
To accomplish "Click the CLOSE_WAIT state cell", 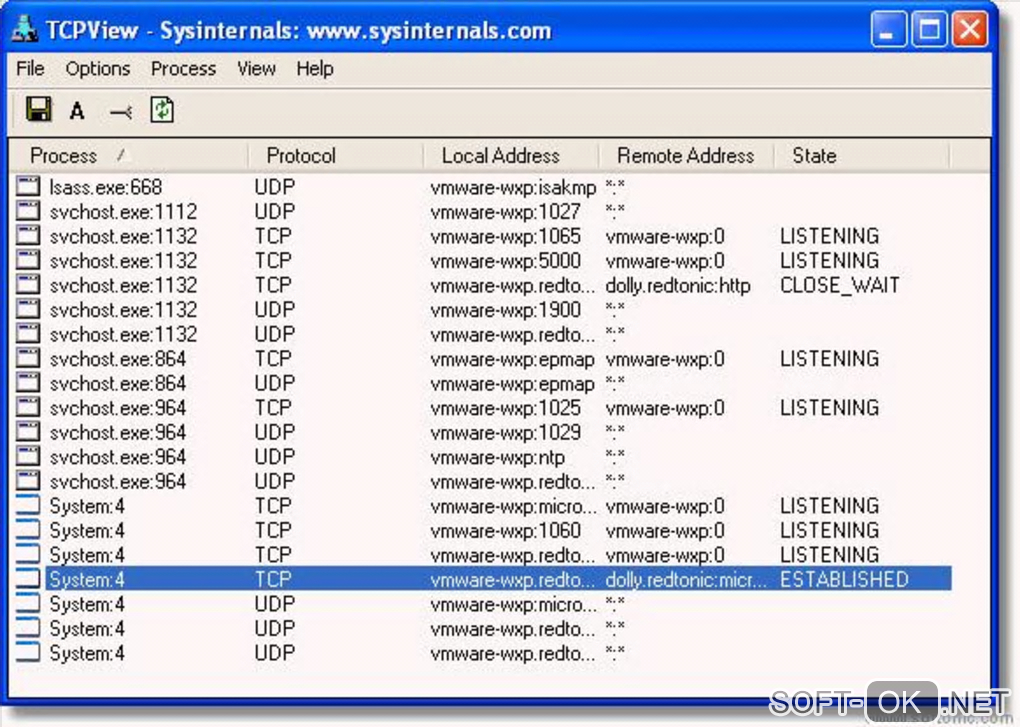I will [x=839, y=285].
